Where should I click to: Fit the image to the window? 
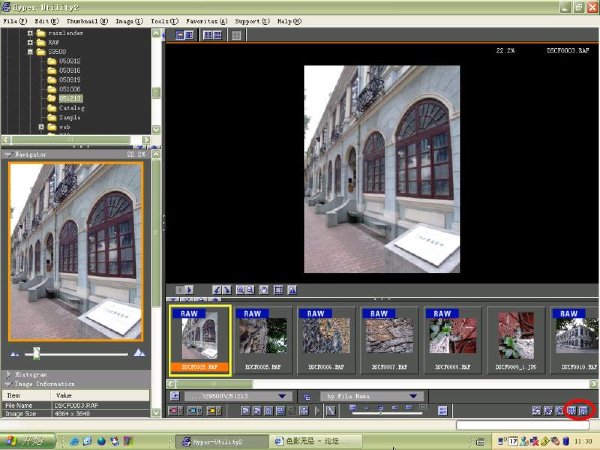pyautogui.click(x=278, y=290)
